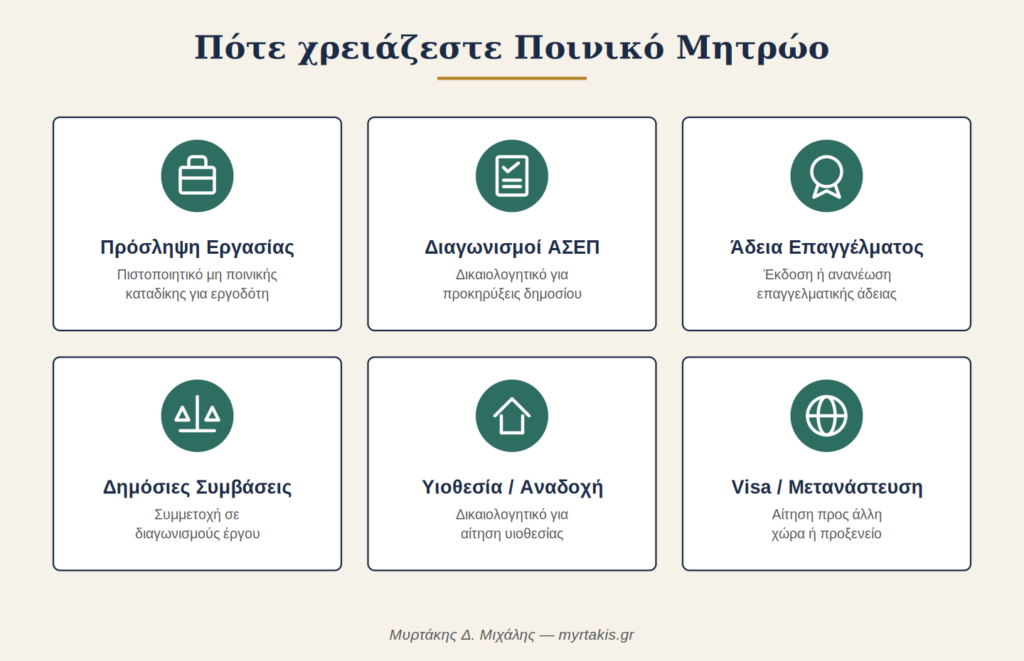Viewport: 1024px width, 661px height.
Task: Select the heading Άδεια Επαγγέλματος
Action: (x=827, y=248)
